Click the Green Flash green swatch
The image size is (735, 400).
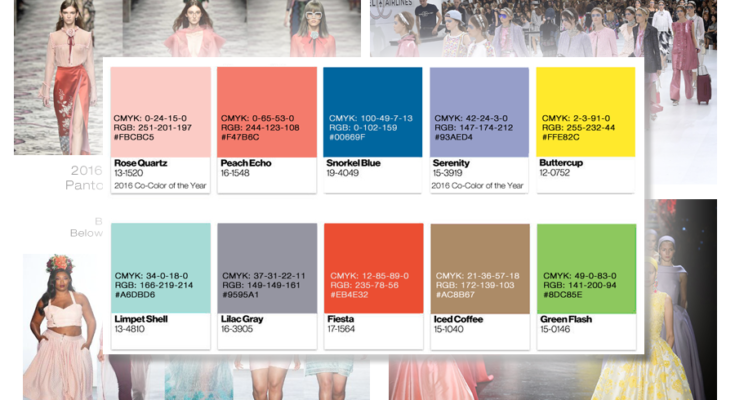click(586, 269)
